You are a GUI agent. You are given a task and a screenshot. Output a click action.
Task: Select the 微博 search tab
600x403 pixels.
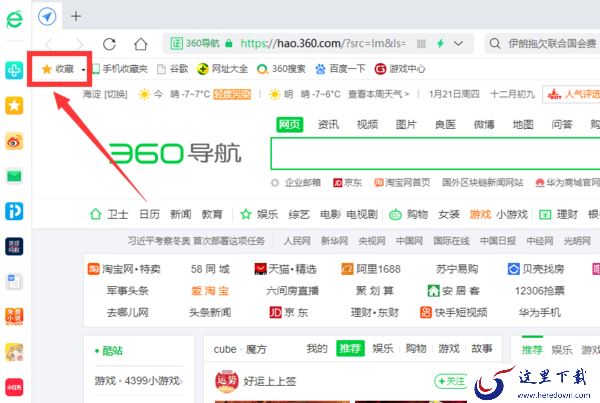(484, 124)
